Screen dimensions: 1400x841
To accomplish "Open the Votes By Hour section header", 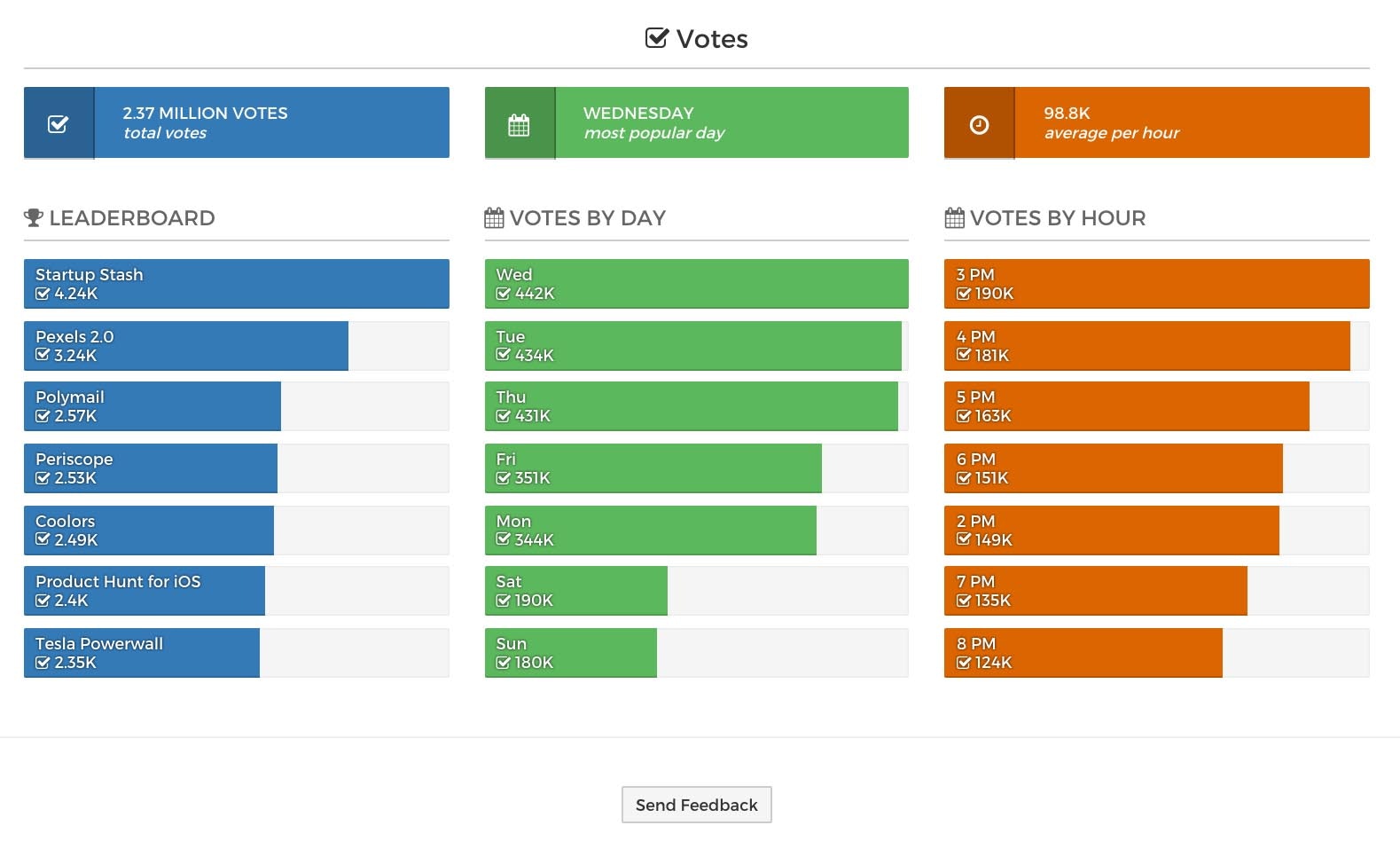I will (x=1058, y=217).
